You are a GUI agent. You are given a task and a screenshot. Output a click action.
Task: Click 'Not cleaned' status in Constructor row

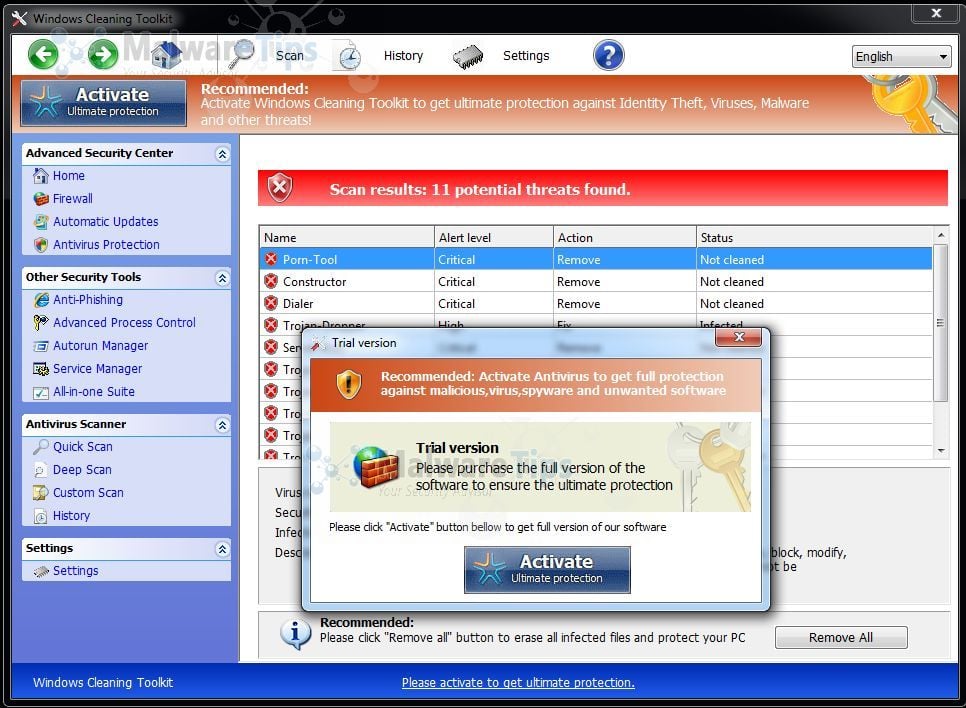pyautogui.click(x=731, y=282)
